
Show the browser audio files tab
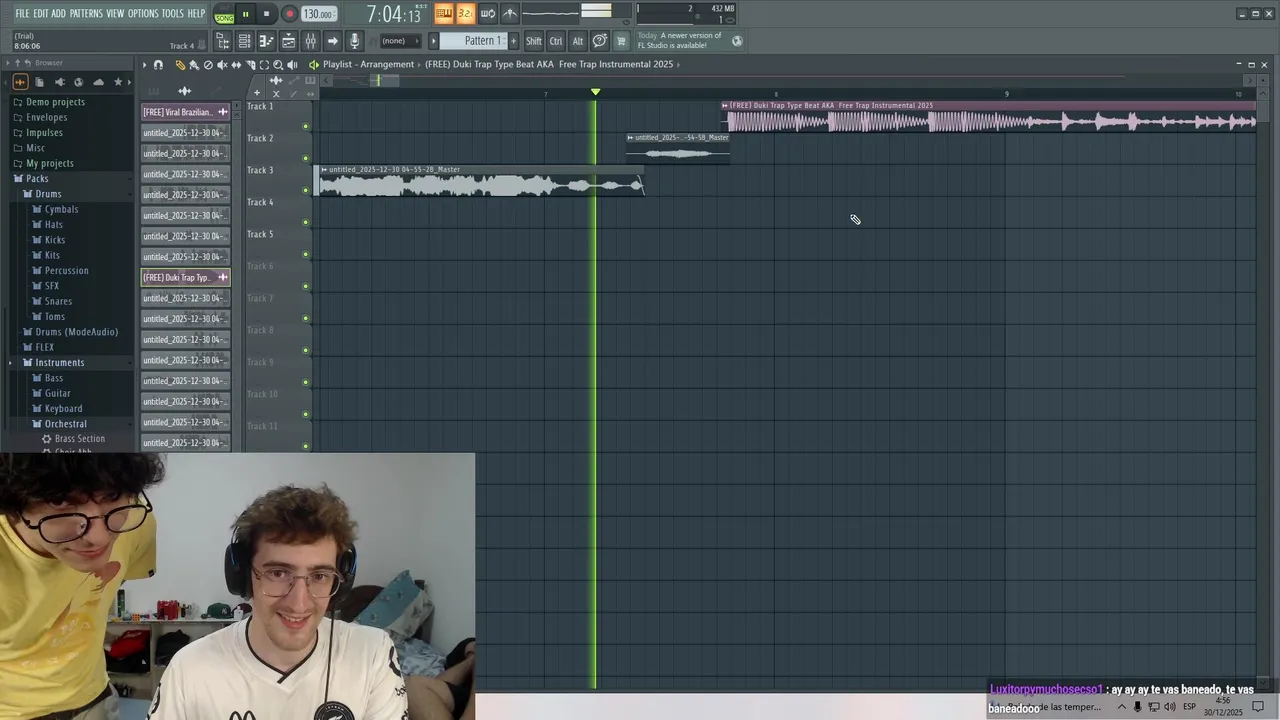[x=20, y=82]
